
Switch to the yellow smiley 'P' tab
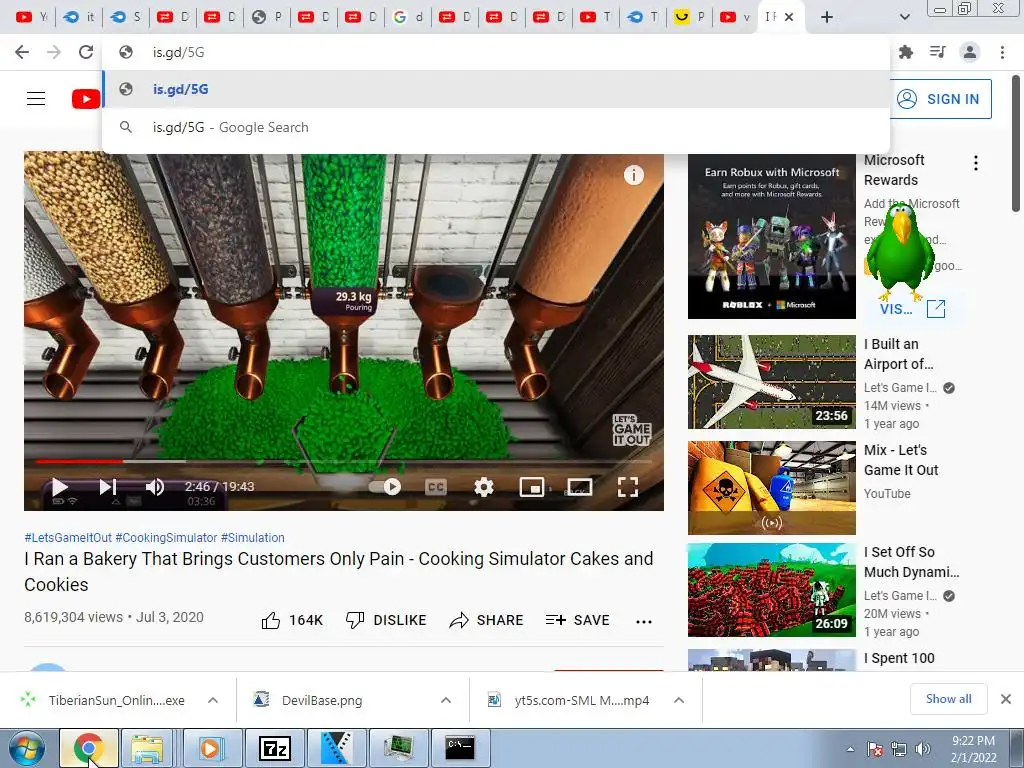tap(690, 17)
